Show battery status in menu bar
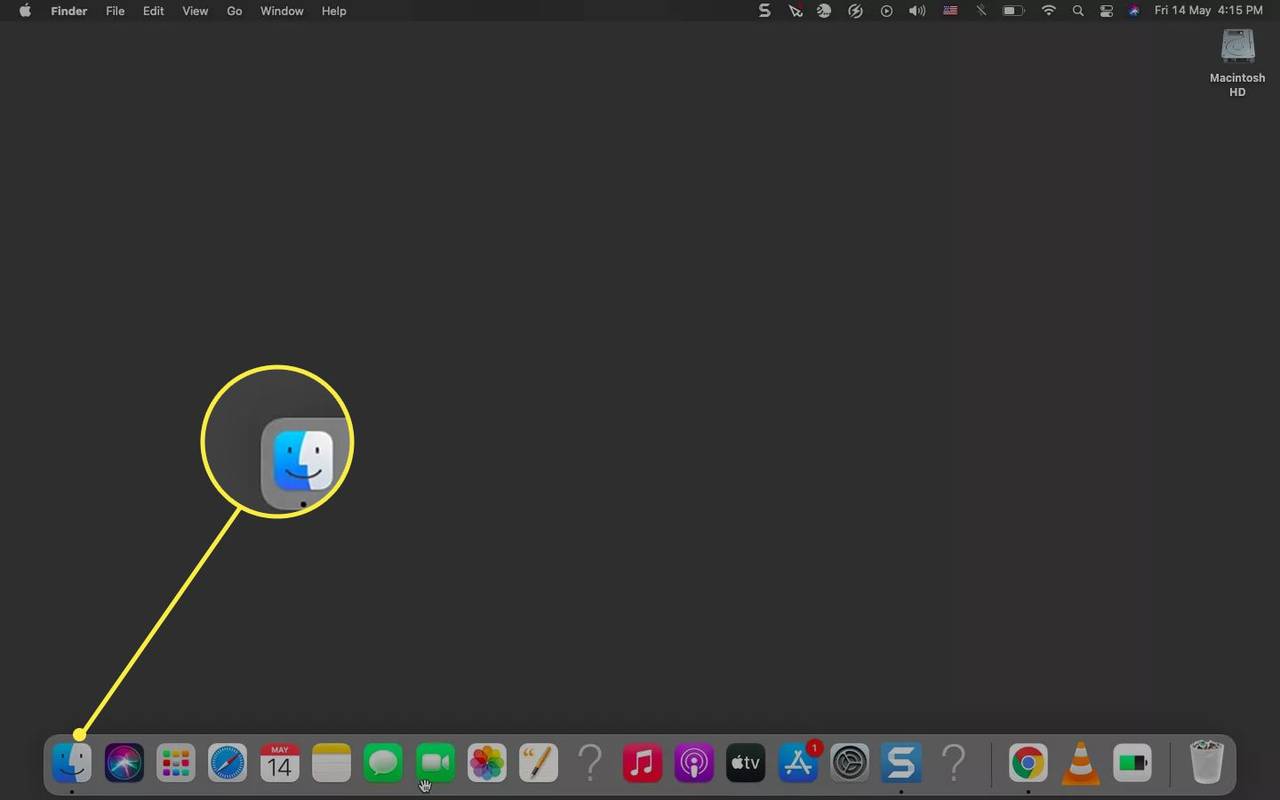Viewport: 1280px width, 800px height. 1013,11
